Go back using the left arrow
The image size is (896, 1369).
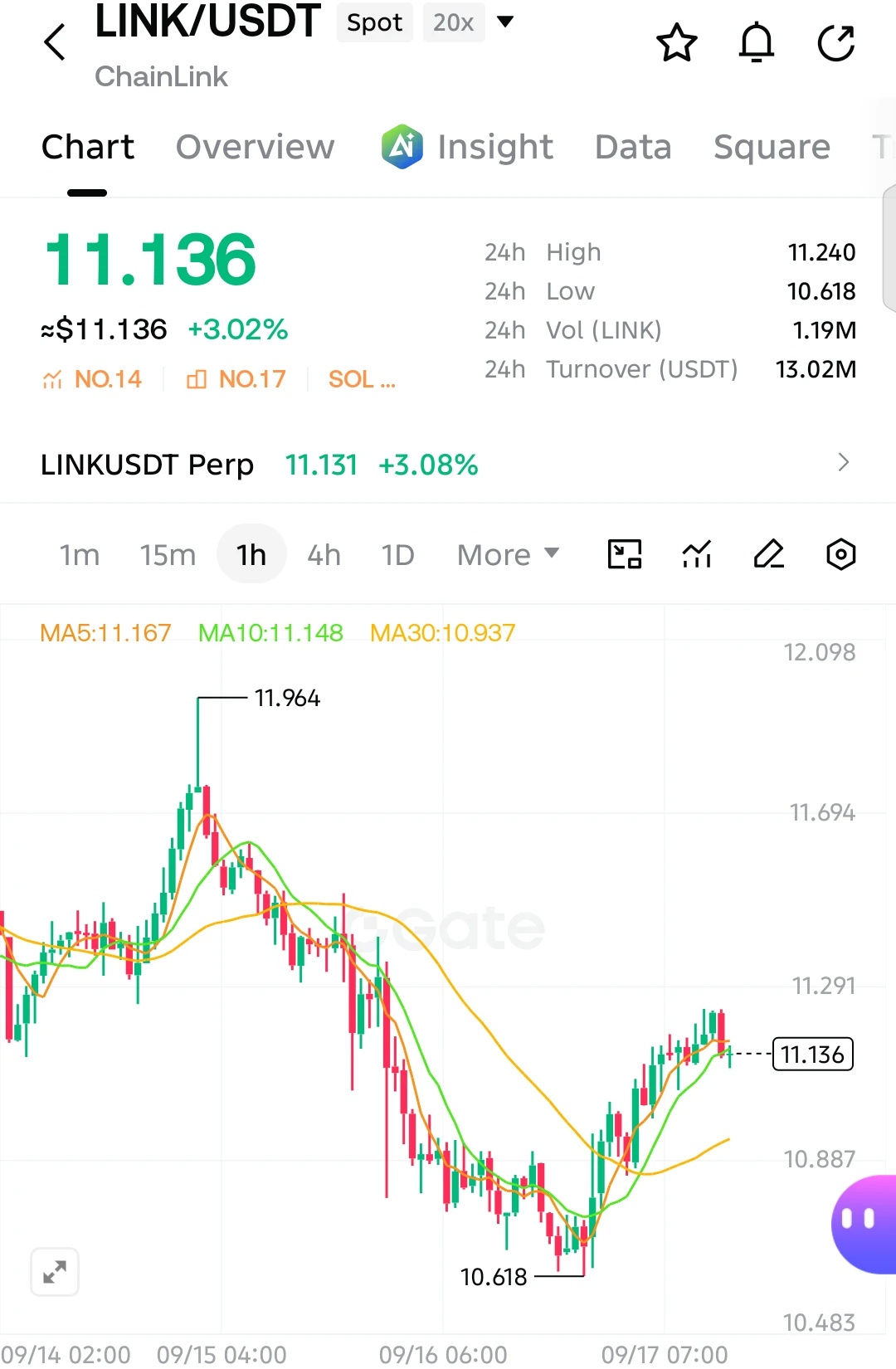coord(55,41)
